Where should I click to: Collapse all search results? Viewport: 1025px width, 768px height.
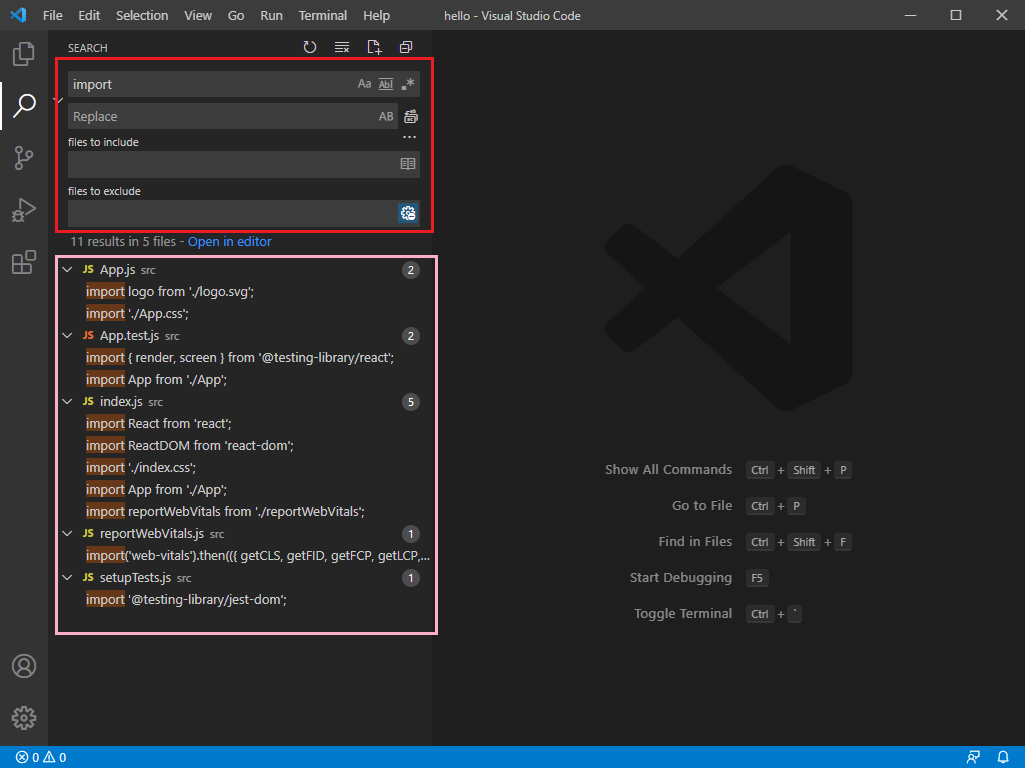(406, 47)
